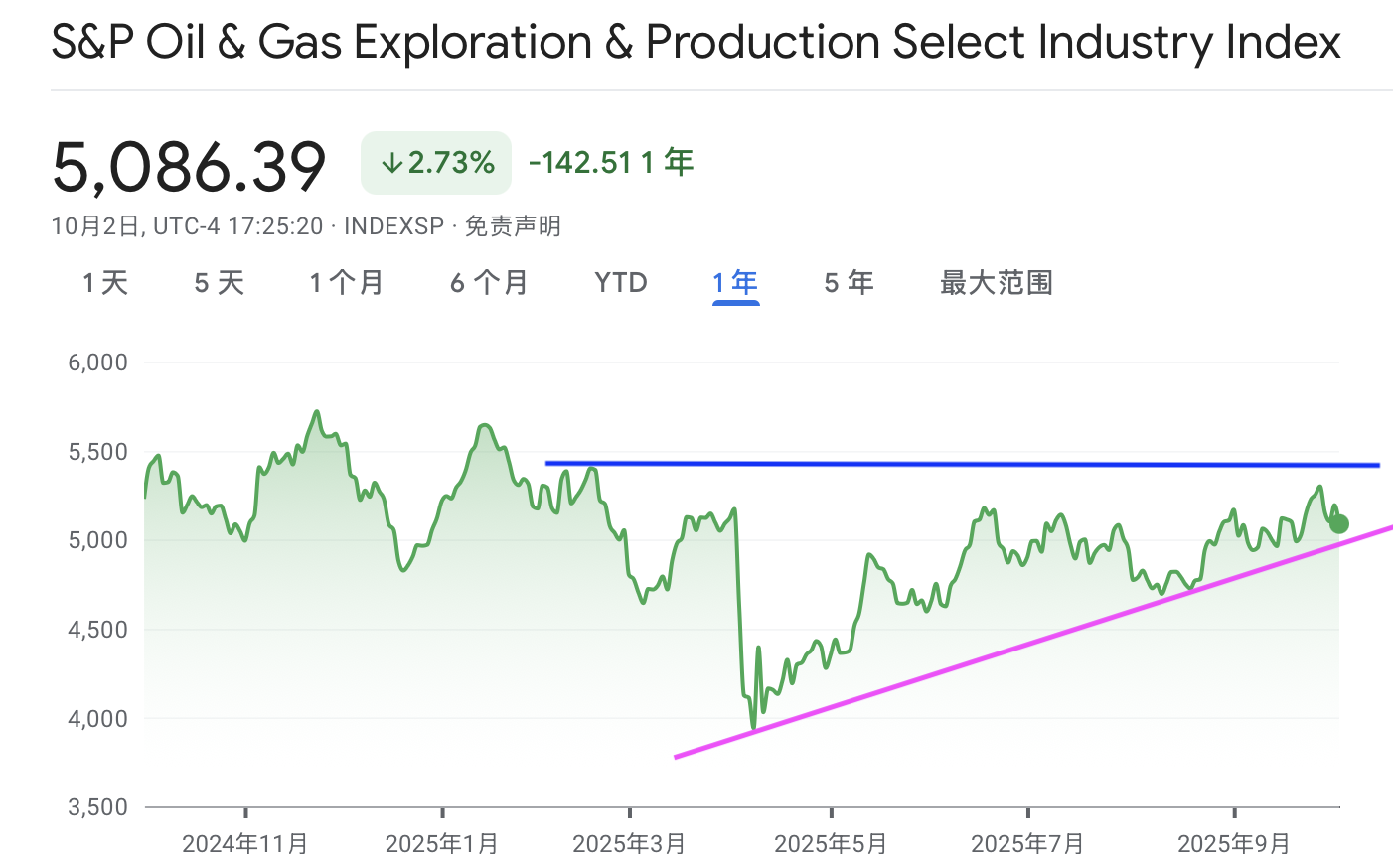The image size is (1393, 868).
Task: Open the 1个月 chart range
Action: (x=346, y=283)
